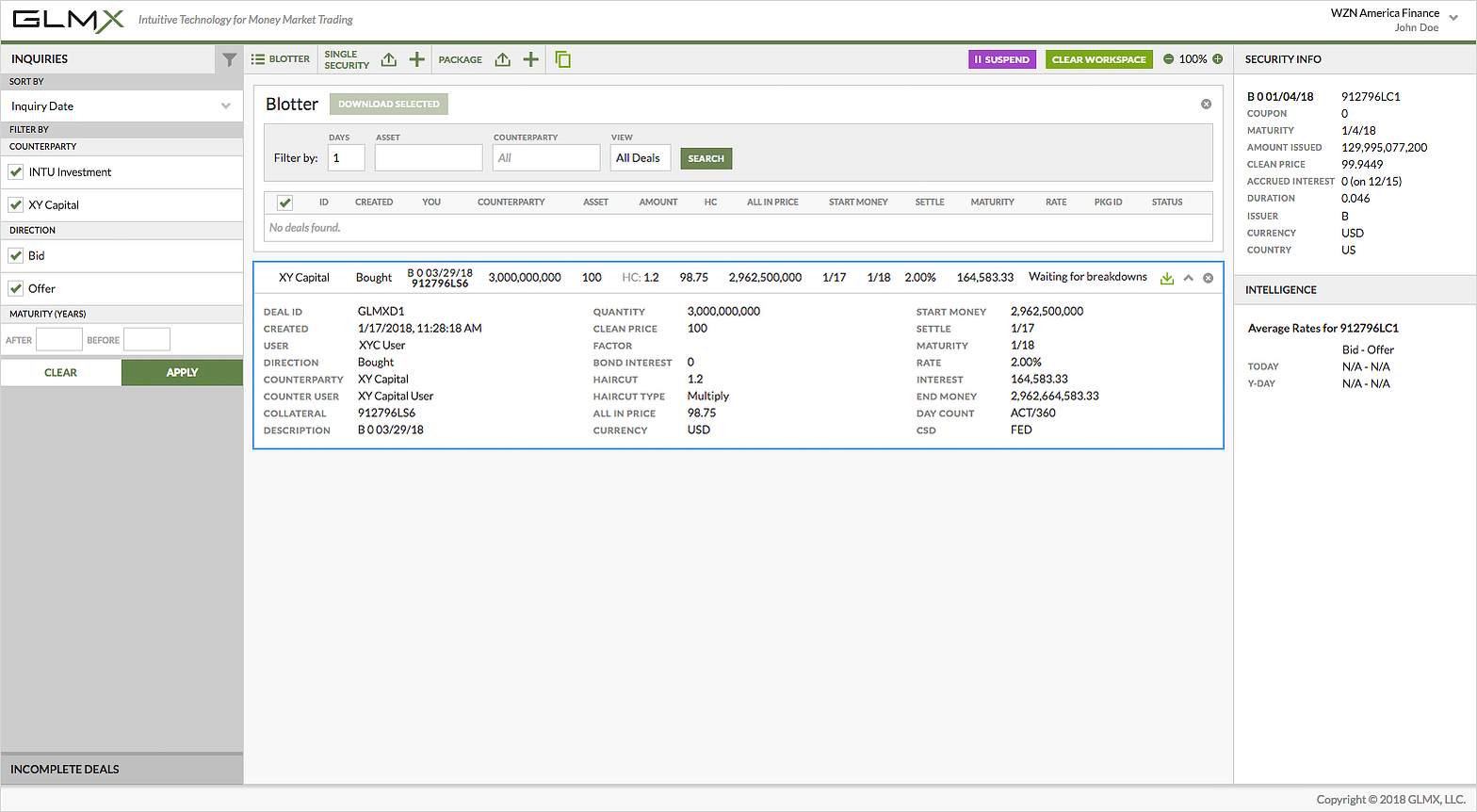Toggle the Offer direction checkbox
Image resolution: width=1477 pixels, height=812 pixels.
point(16,288)
